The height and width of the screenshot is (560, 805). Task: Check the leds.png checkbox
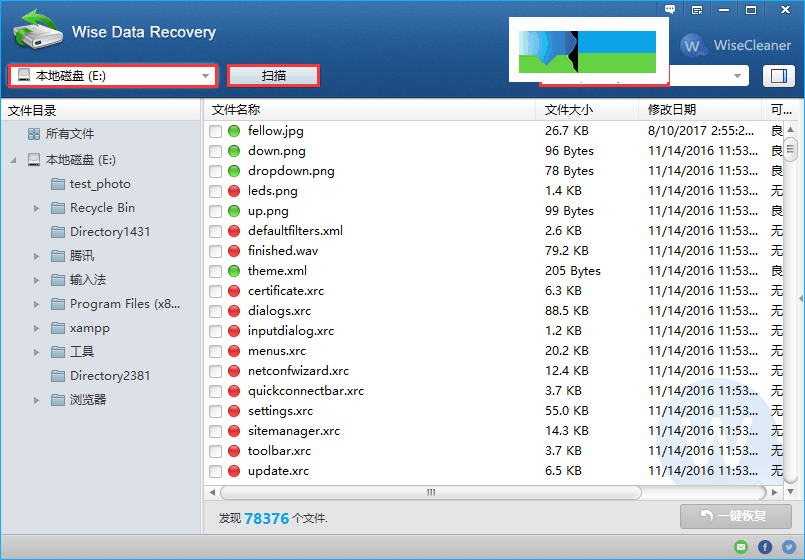pos(216,191)
